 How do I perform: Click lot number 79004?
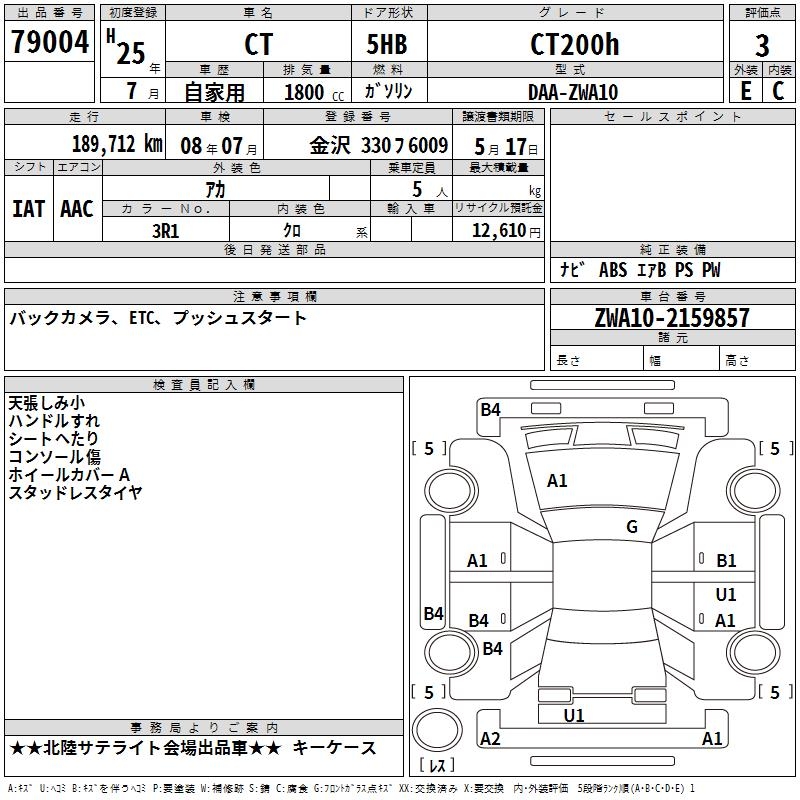[x=49, y=42]
